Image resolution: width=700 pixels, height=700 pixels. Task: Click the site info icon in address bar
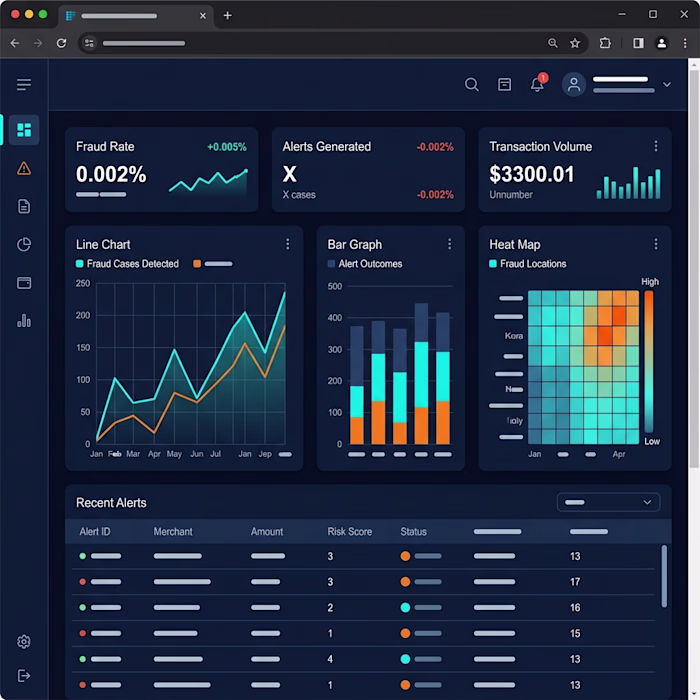(89, 43)
